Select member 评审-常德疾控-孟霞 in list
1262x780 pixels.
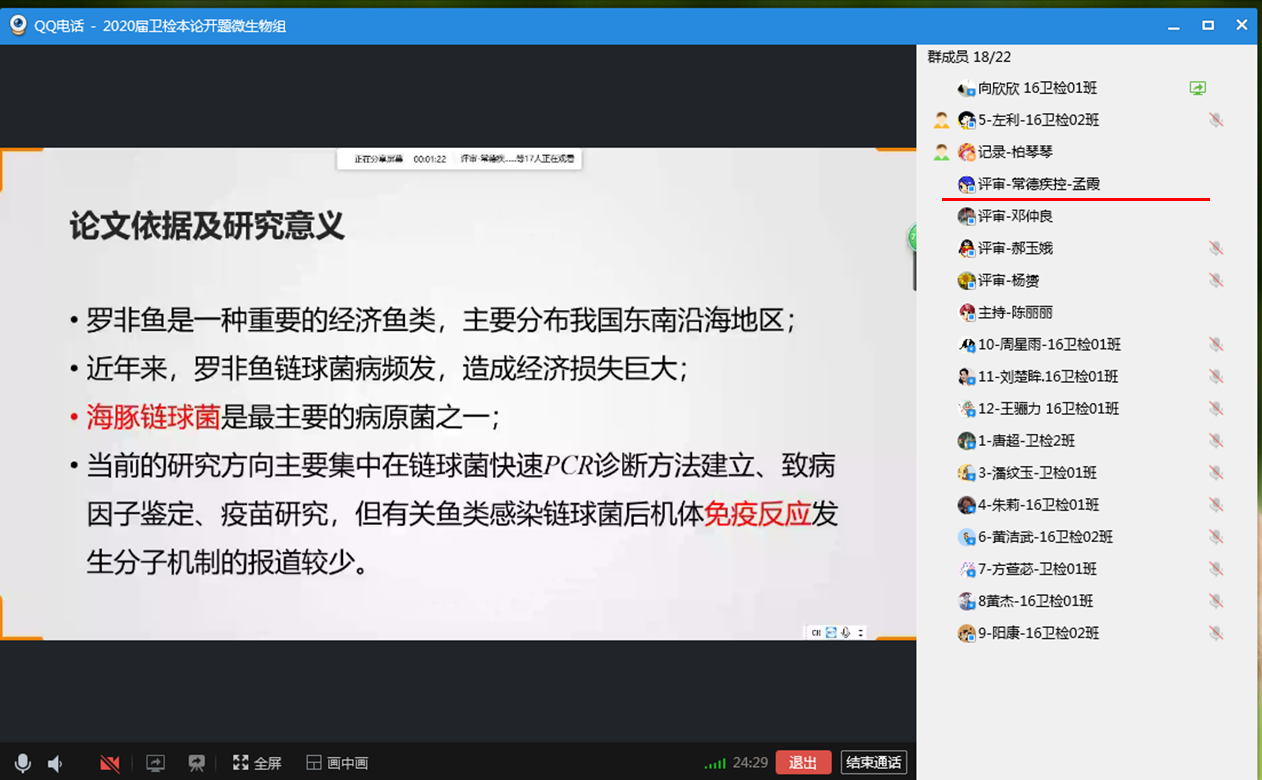point(1038,184)
